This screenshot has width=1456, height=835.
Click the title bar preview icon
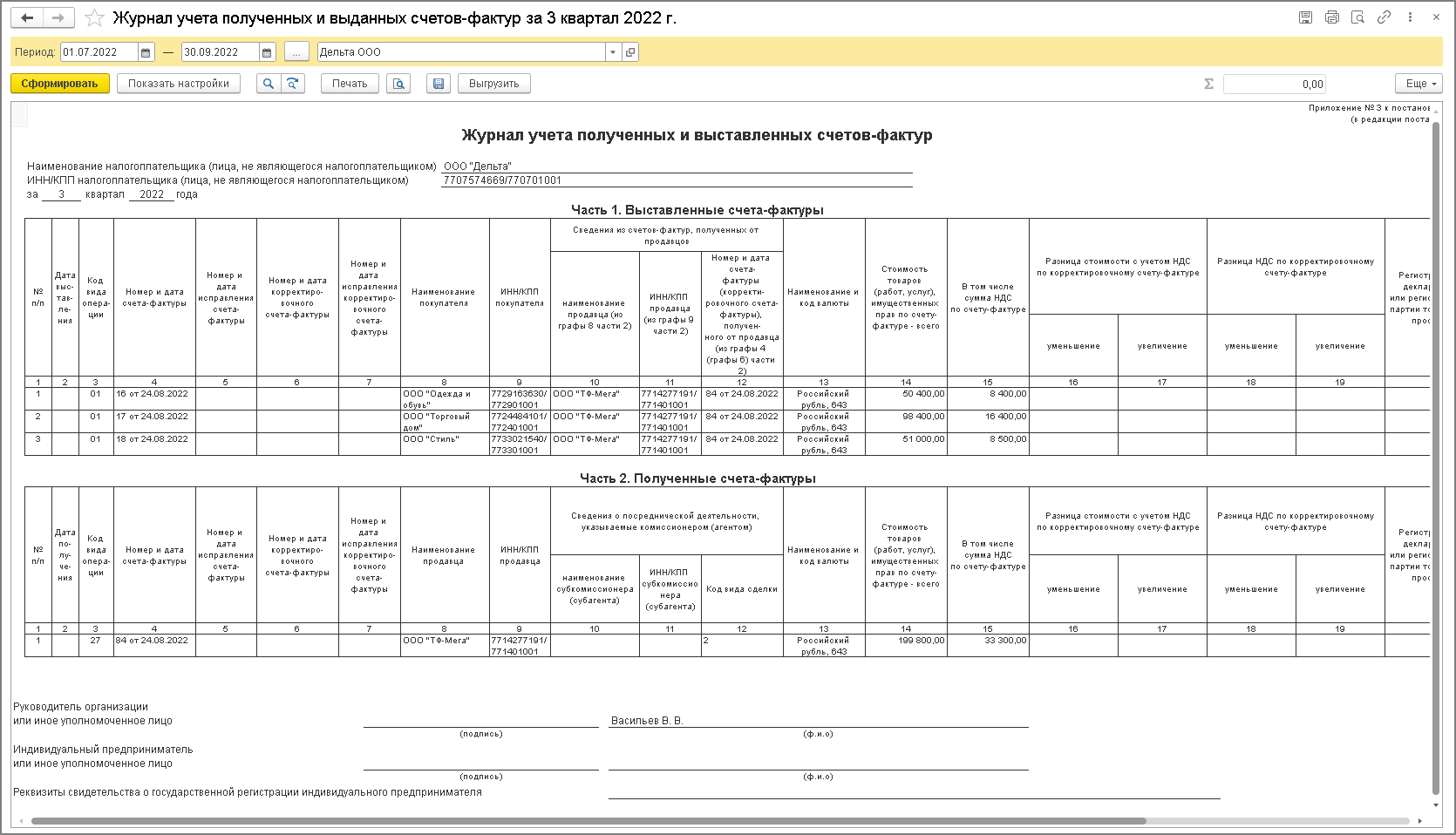pos(1357,17)
